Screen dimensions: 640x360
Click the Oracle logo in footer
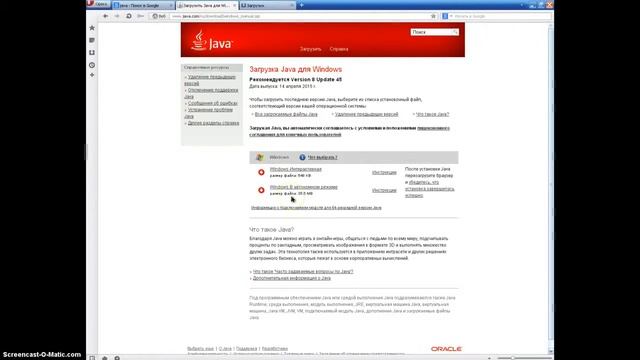446,349
